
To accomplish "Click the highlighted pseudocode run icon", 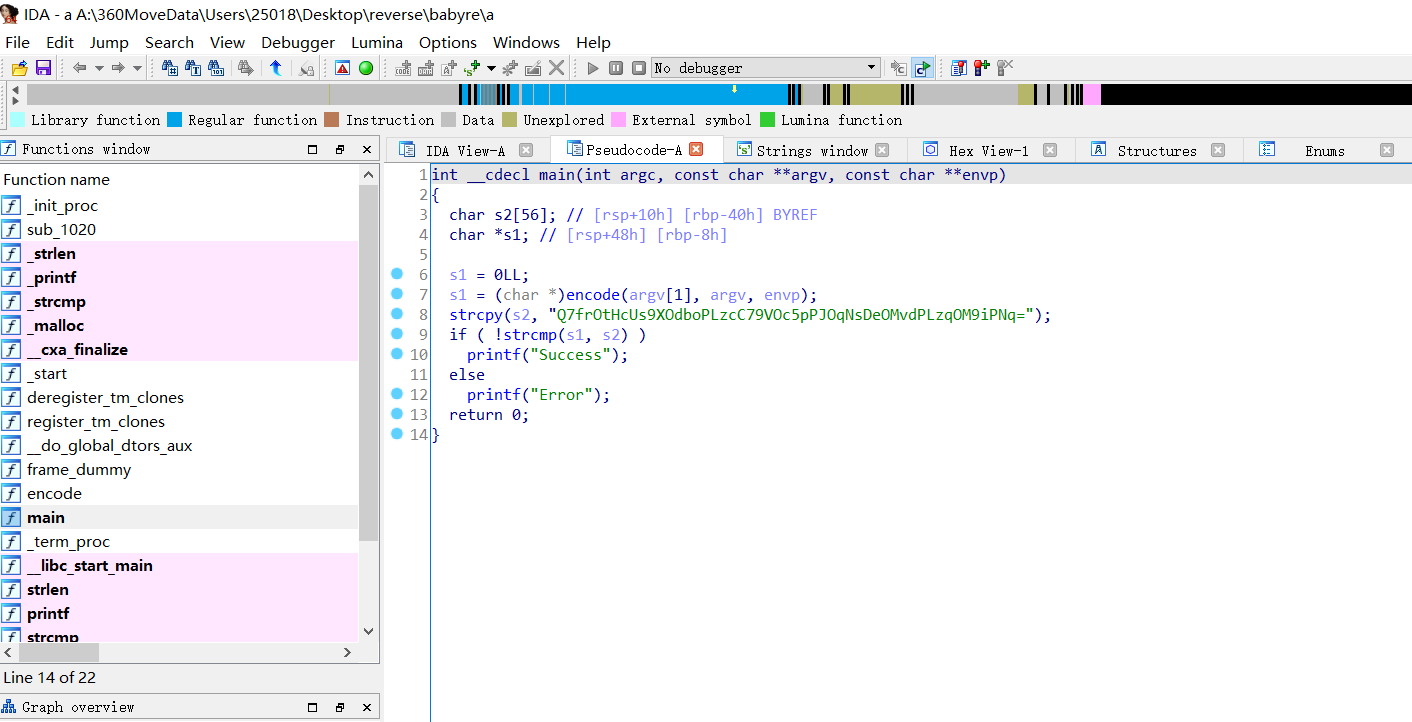I will coord(922,68).
